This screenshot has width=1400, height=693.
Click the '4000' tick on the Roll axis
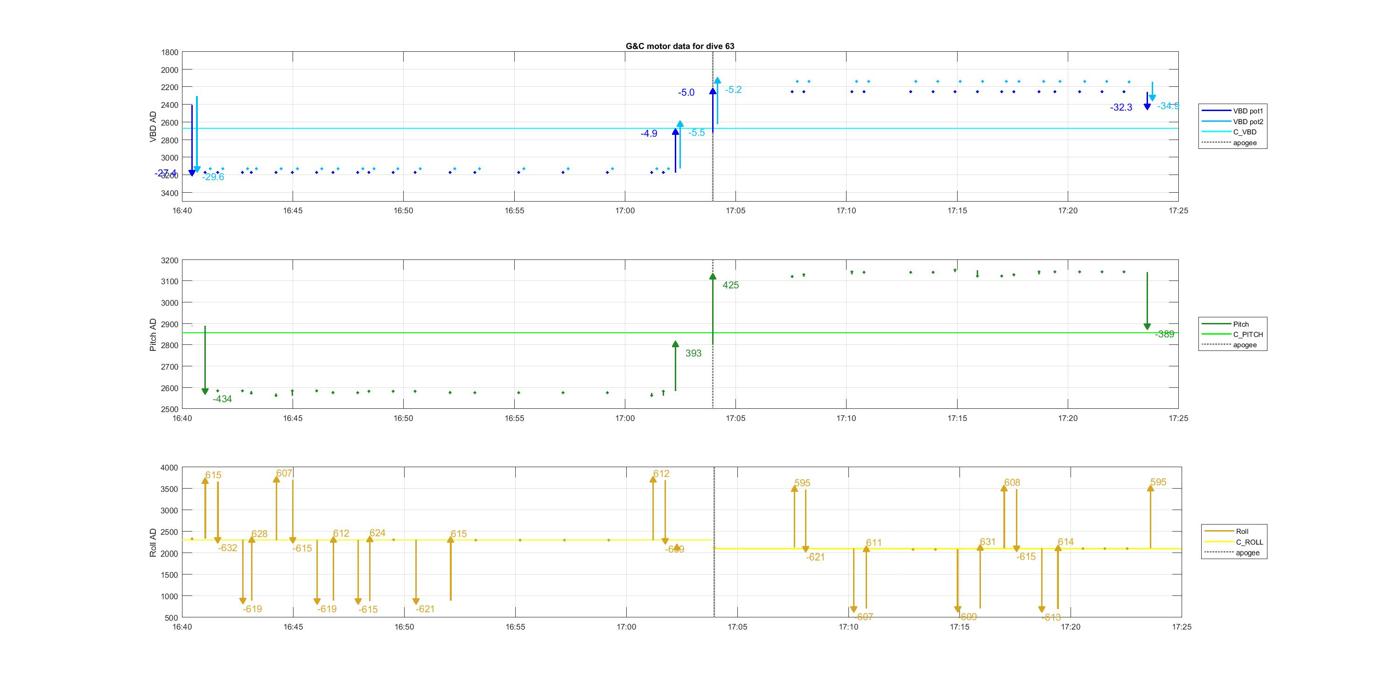click(169, 467)
